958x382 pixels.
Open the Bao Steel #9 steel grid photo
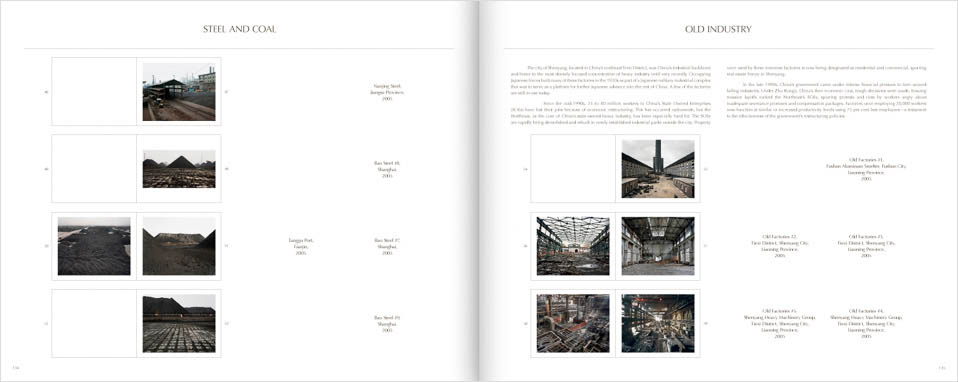pos(179,323)
